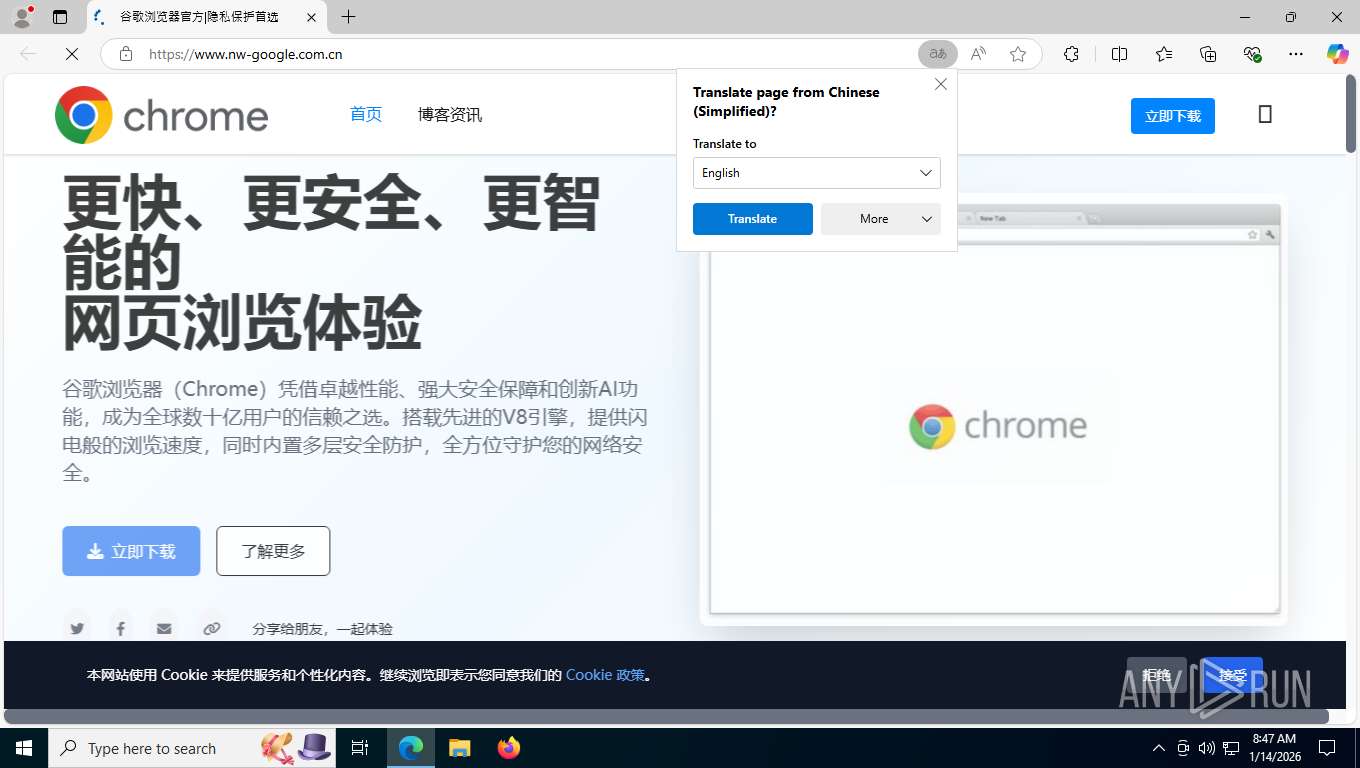Copy link with the chain icon
The height and width of the screenshot is (768, 1360).
tap(211, 628)
